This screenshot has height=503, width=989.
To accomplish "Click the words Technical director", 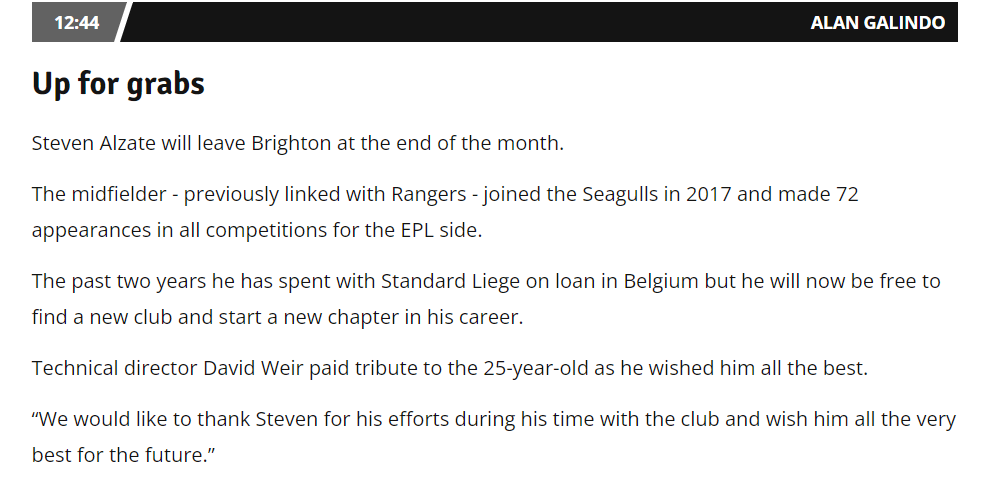I will (115, 368).
